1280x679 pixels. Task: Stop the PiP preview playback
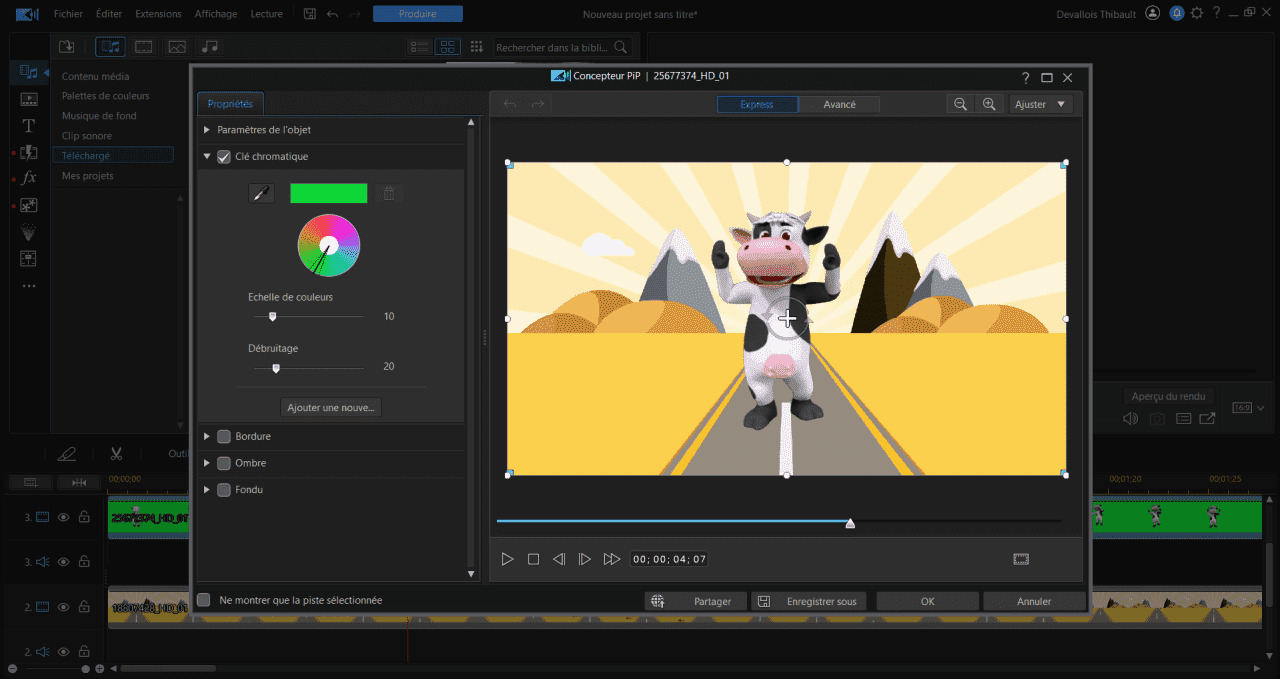click(x=533, y=559)
